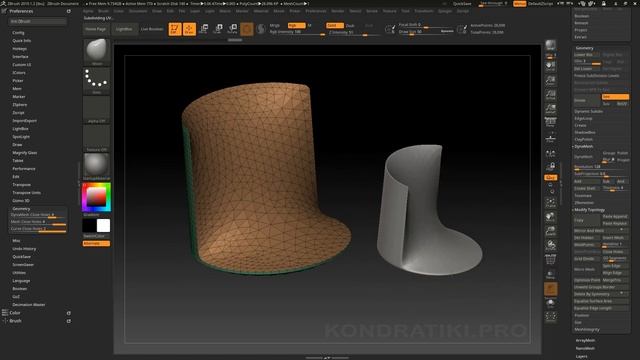Collapse the DynaMesh section header
Image resolution: width=640 pixels, height=360 pixels.
pyautogui.click(x=584, y=147)
